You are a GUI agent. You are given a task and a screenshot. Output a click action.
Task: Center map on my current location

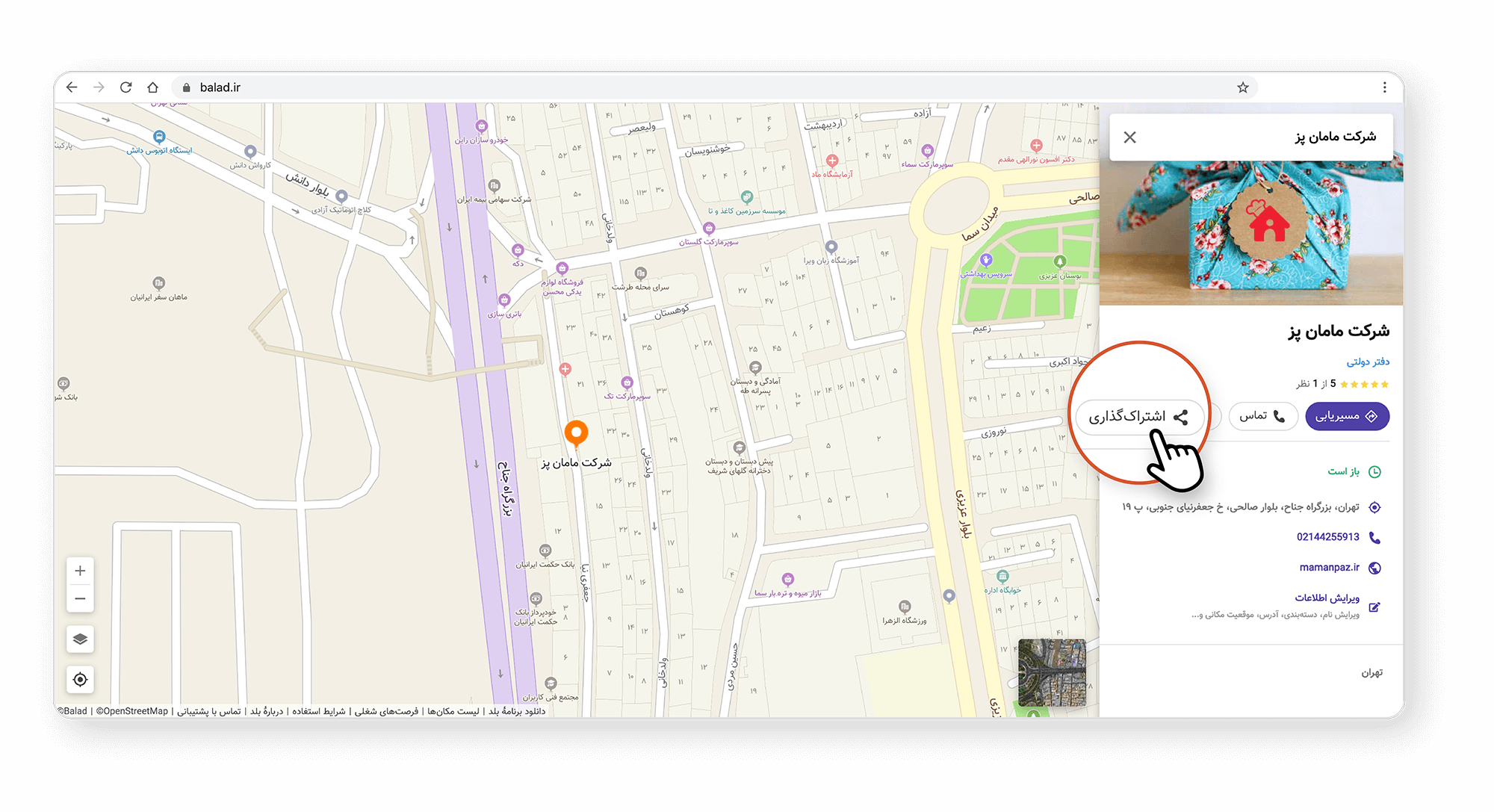coord(80,679)
